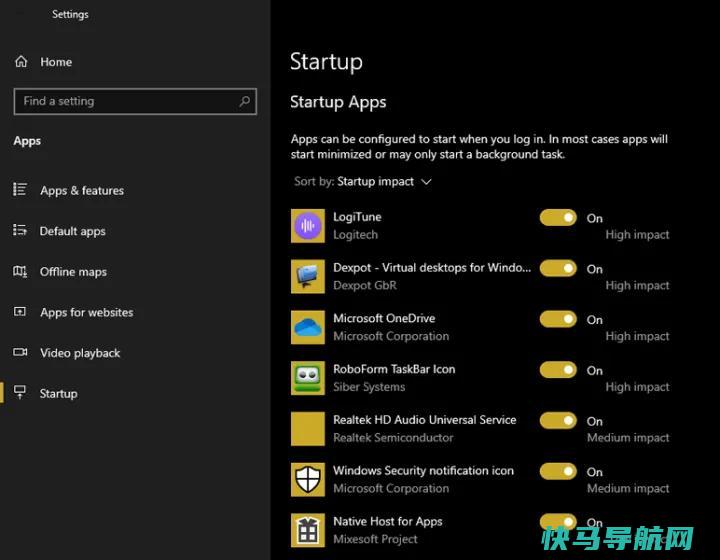Click the Realtek Semiconductor publisher text
Image resolution: width=720 pixels, height=560 pixels.
[393, 437]
